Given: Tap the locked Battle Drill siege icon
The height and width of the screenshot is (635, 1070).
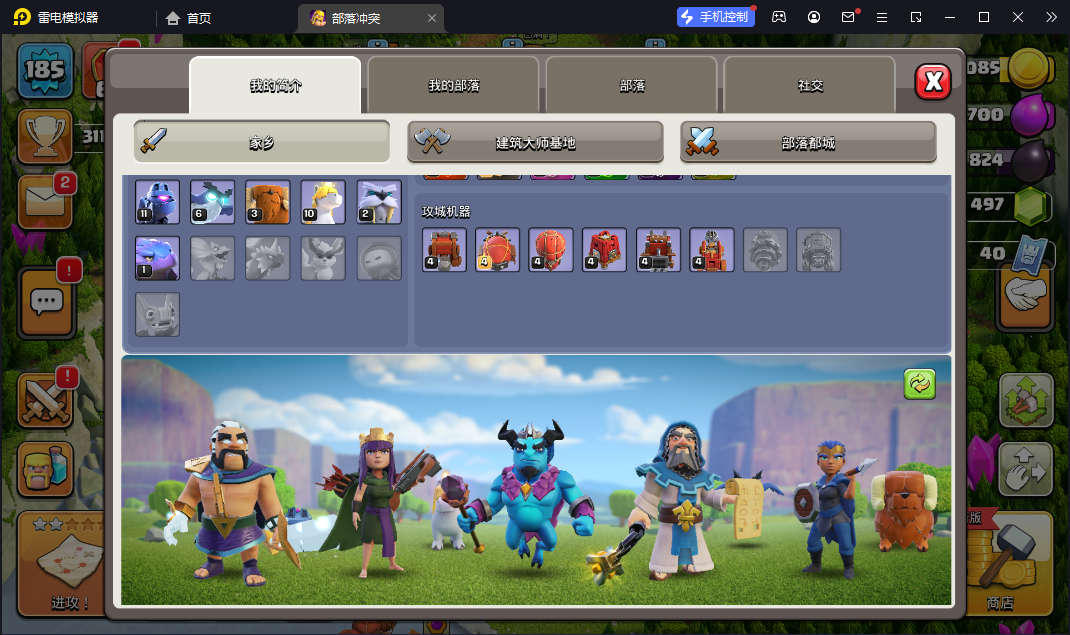Looking at the screenshot, I should click(765, 250).
